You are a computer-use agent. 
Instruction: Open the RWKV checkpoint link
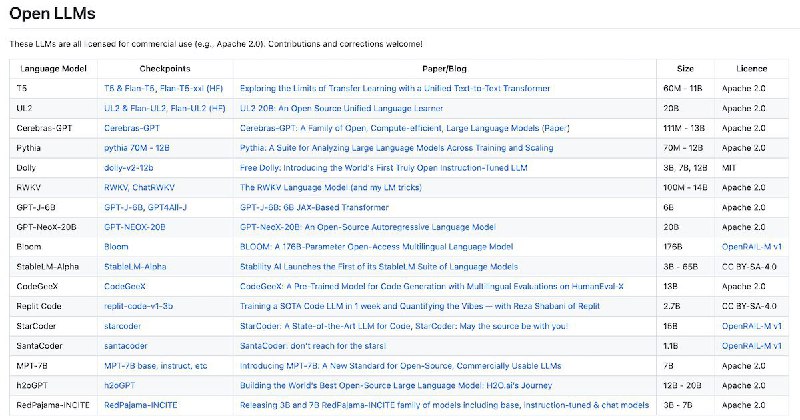pyautogui.click(x=116, y=187)
